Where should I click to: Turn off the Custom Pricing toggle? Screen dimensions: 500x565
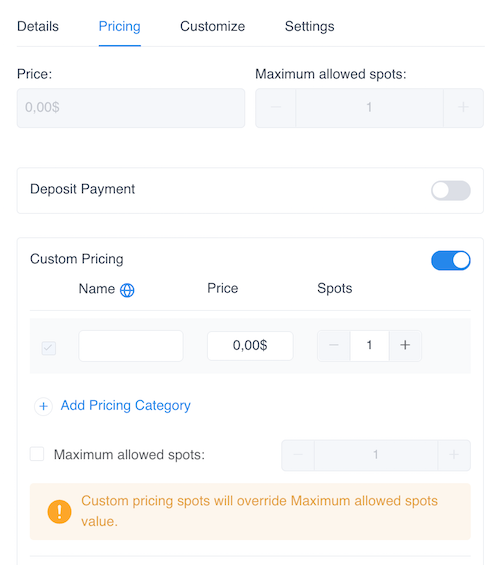click(451, 260)
